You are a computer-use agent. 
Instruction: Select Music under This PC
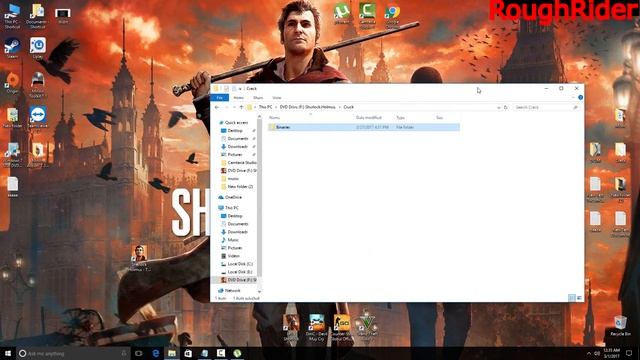(230, 240)
